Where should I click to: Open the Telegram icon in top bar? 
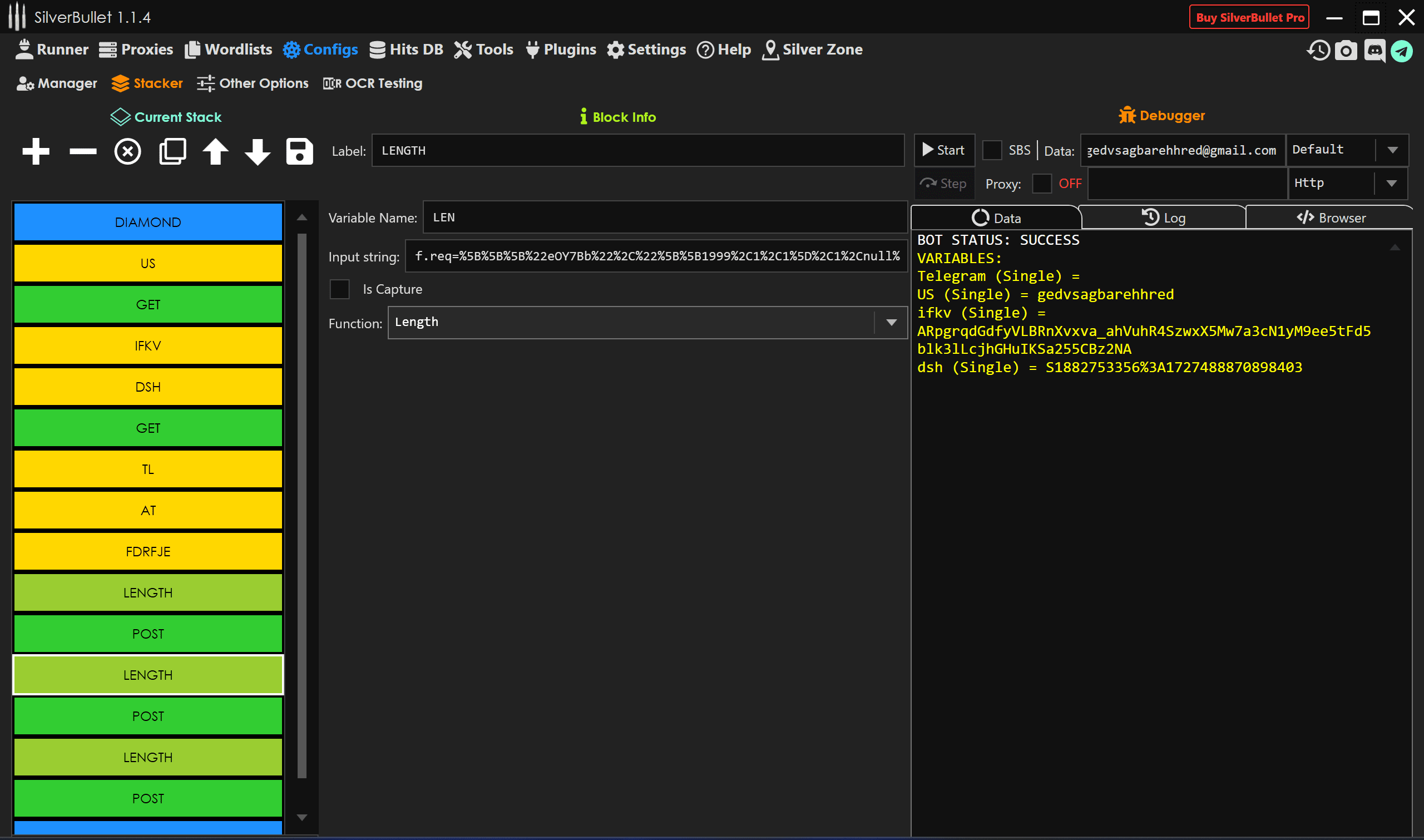(x=1401, y=51)
